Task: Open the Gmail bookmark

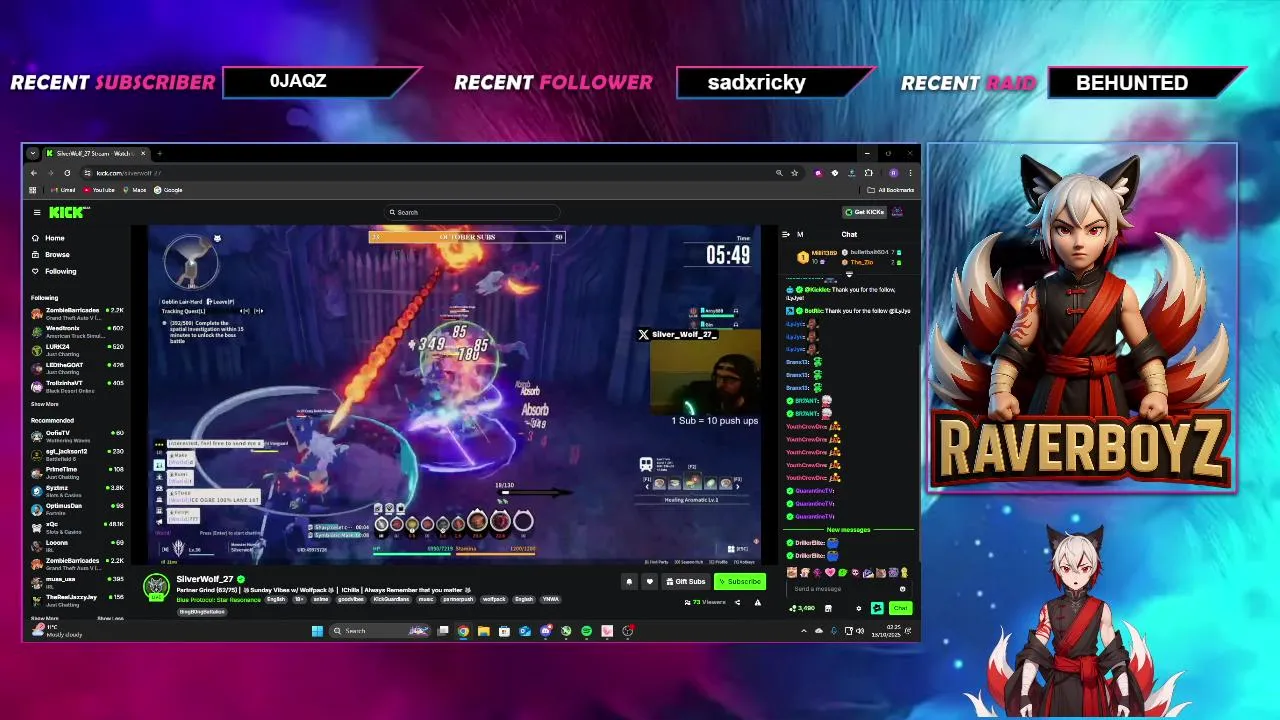Action: pyautogui.click(x=63, y=190)
